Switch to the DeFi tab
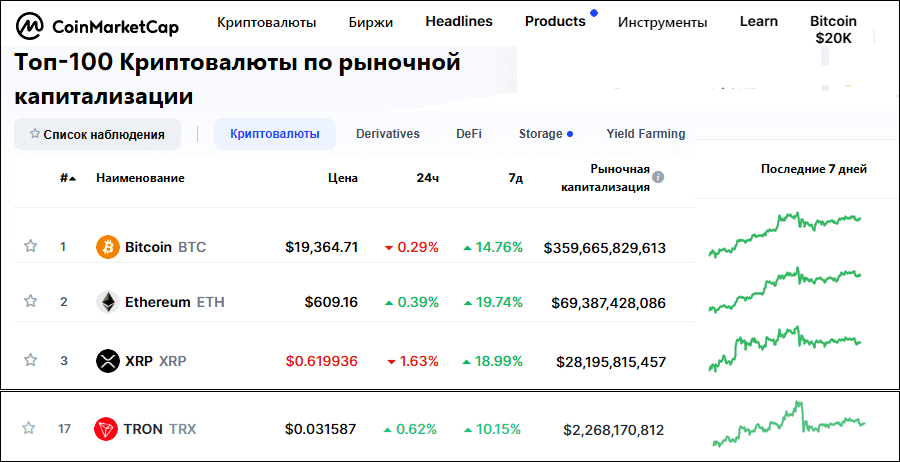This screenshot has width=900, height=462. point(469,134)
